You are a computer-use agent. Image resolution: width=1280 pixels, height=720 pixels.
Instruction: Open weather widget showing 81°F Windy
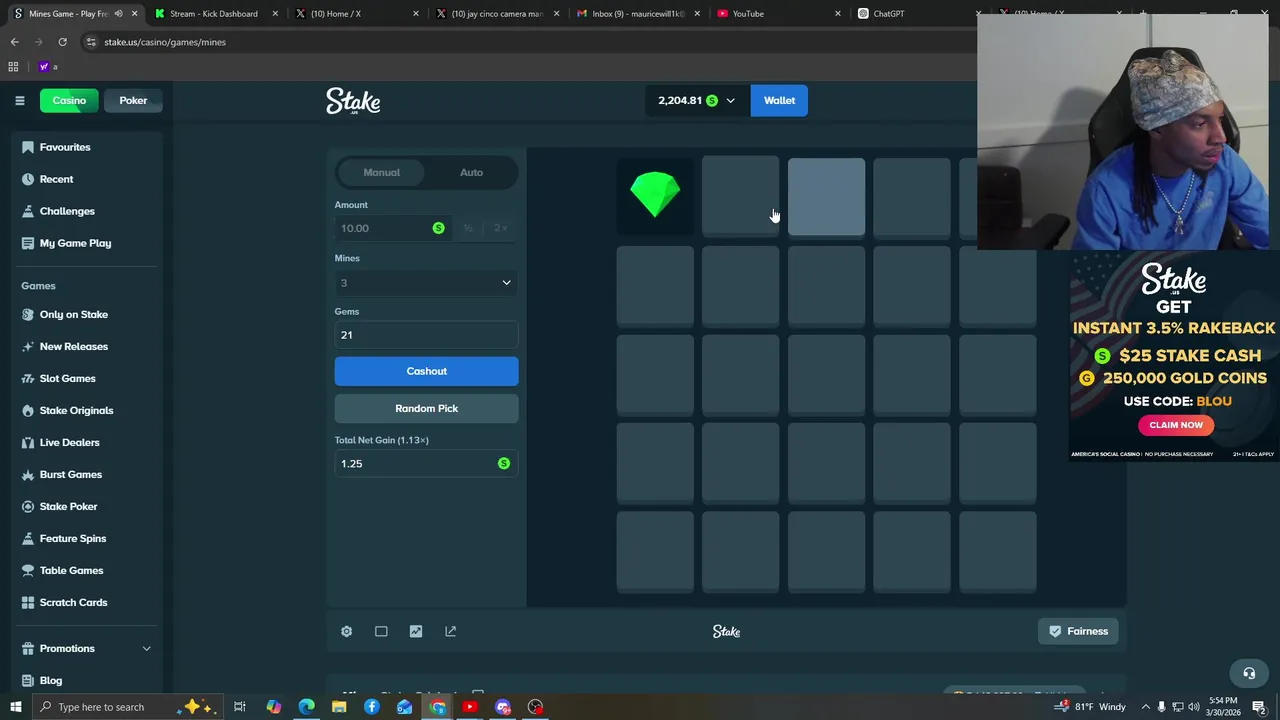click(1090, 707)
